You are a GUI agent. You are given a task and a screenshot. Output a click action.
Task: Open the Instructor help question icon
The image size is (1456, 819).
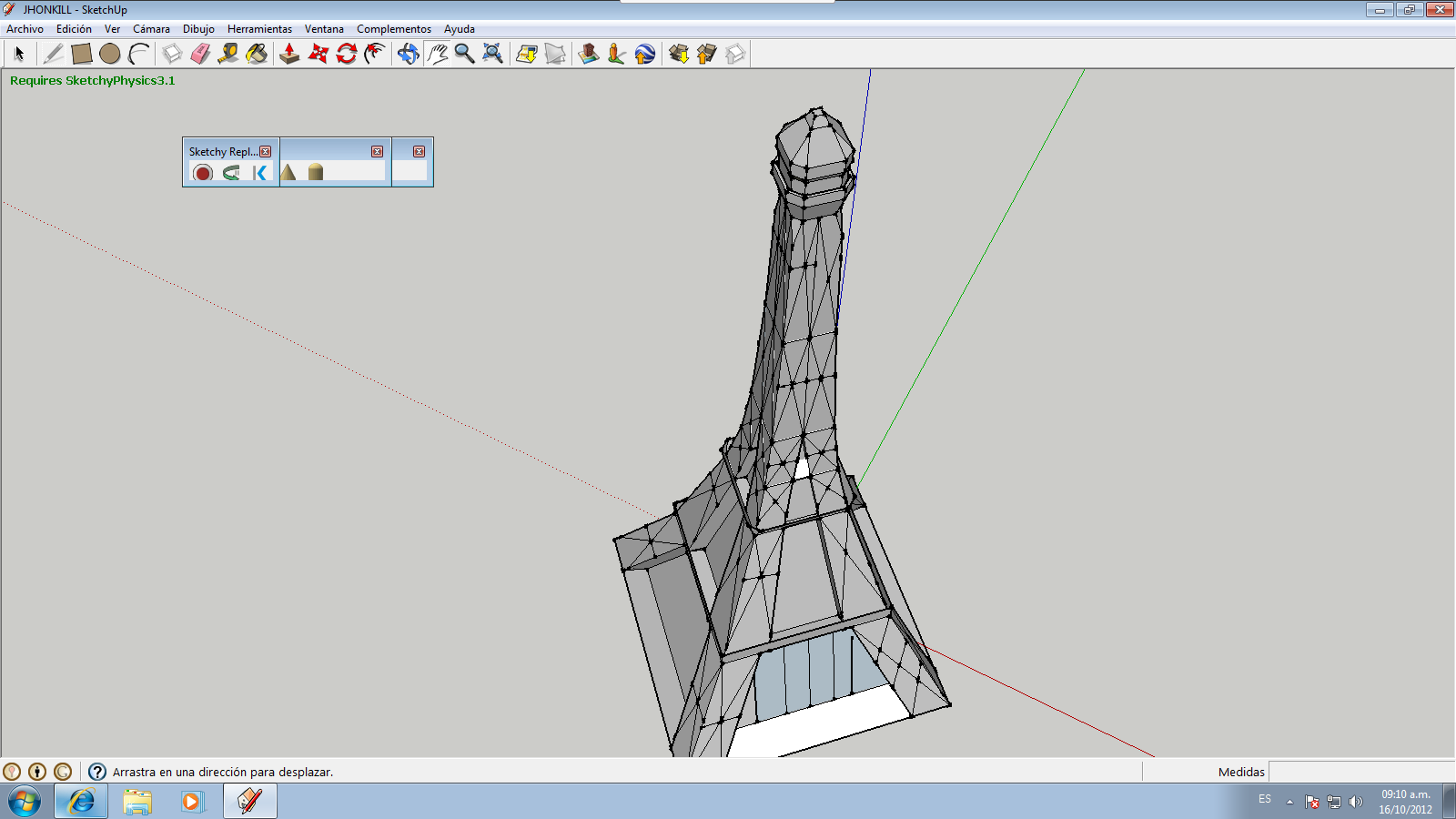click(97, 772)
